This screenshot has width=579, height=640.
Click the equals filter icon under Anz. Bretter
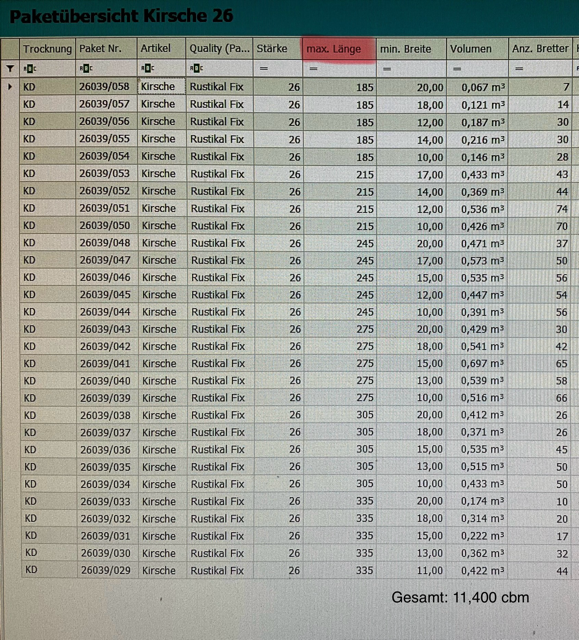click(519, 69)
